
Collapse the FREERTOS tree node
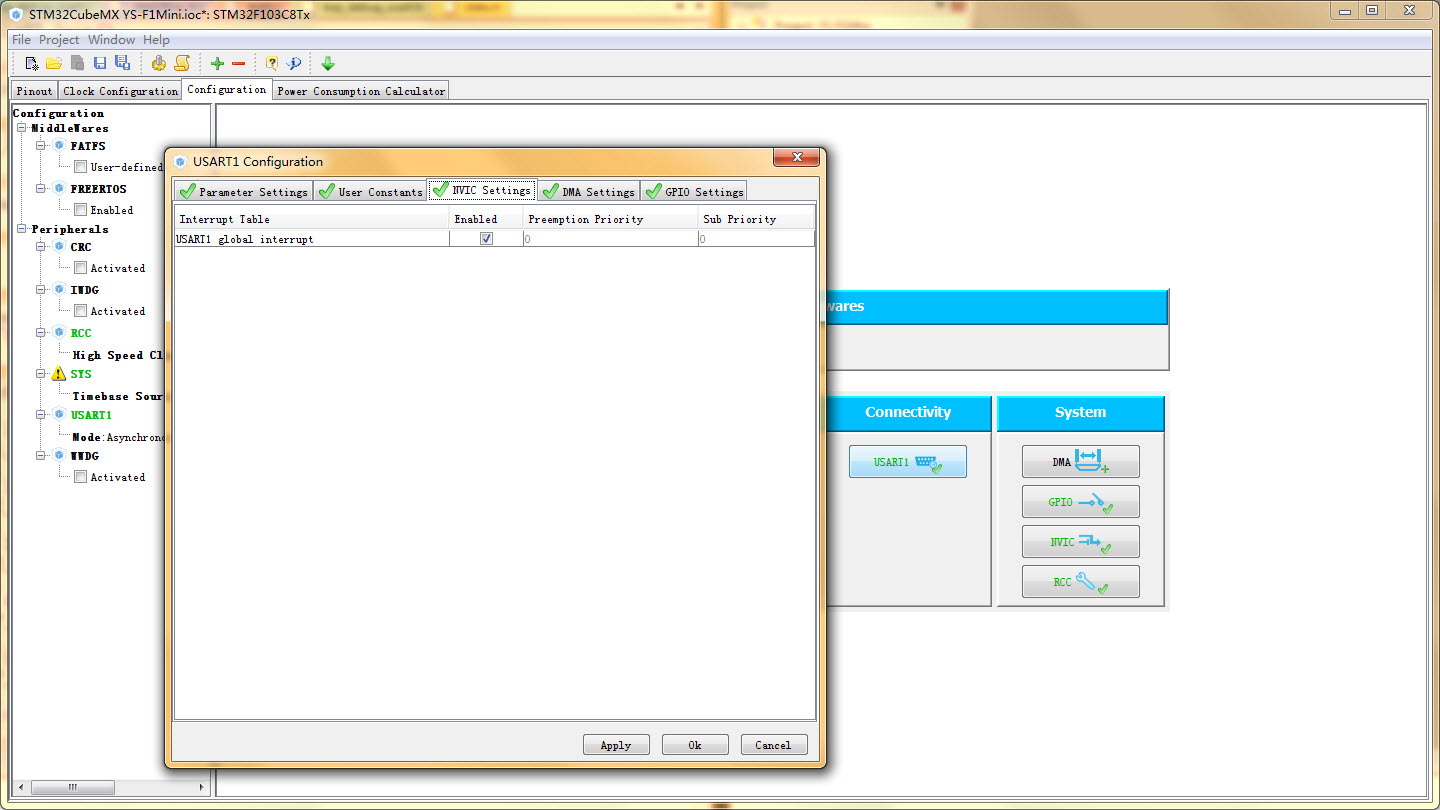(42, 188)
